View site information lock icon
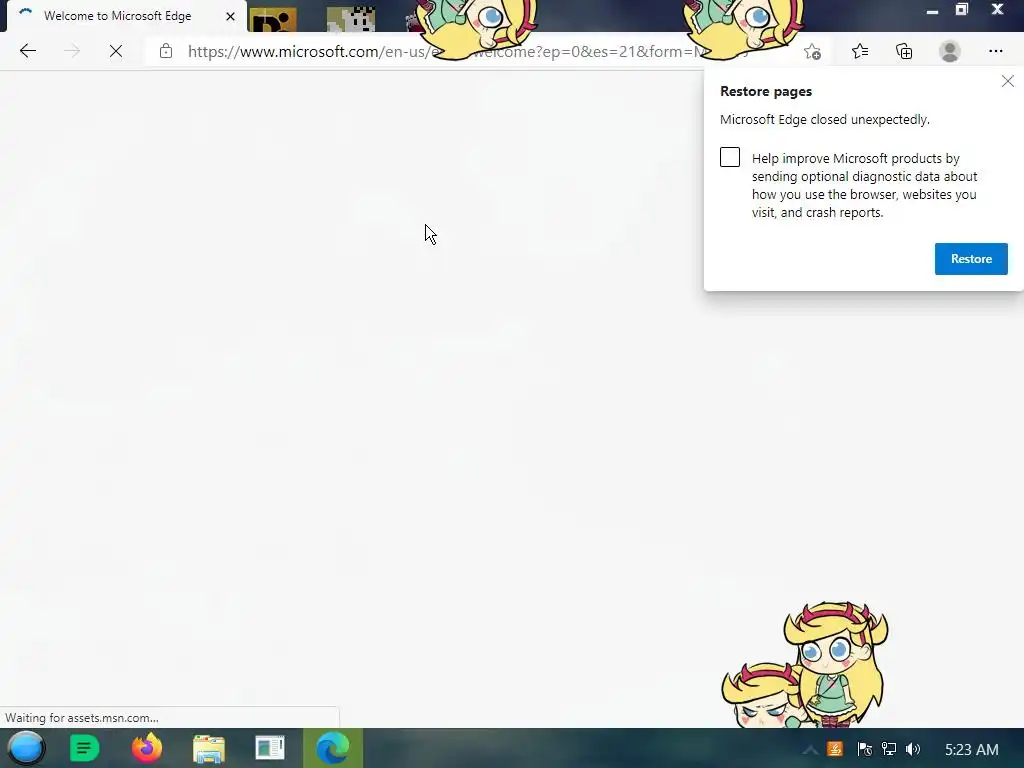1024x768 pixels. 166,51
